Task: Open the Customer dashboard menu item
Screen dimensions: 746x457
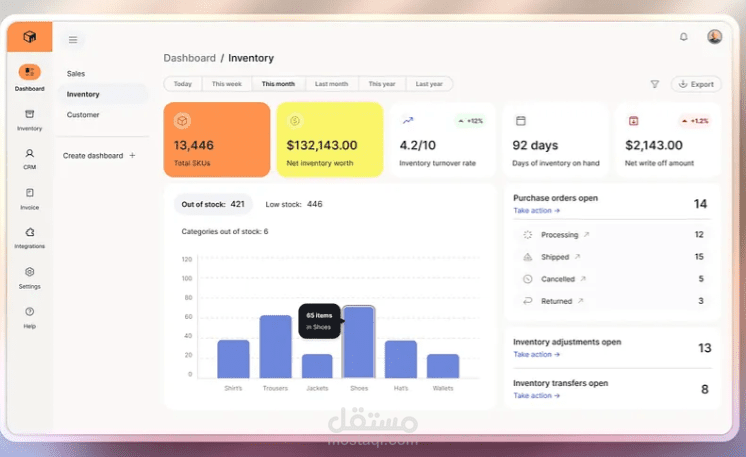Action: (x=83, y=115)
